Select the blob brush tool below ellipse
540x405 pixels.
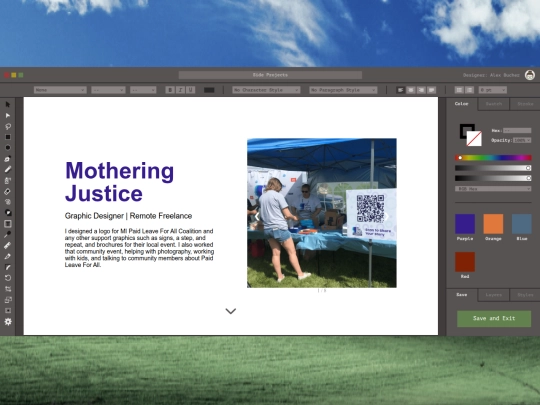point(8,159)
